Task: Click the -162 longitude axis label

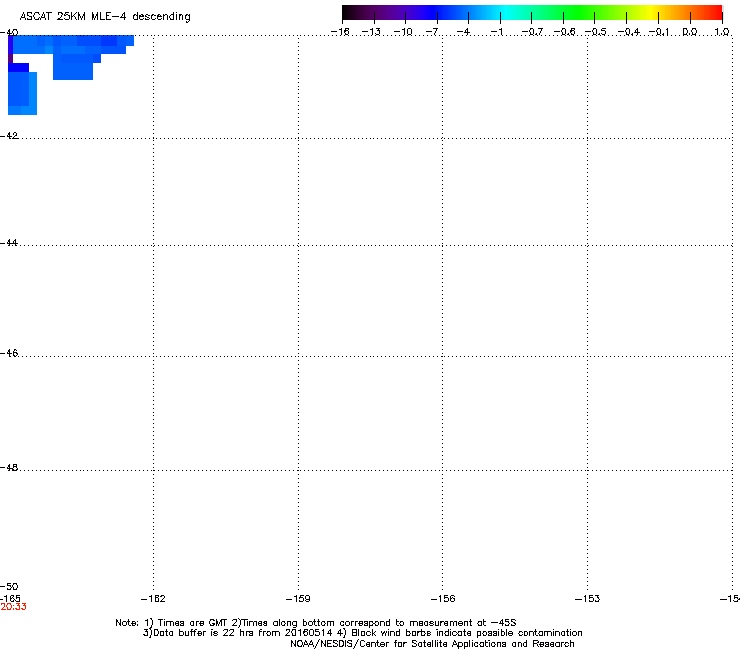Action: [153, 599]
